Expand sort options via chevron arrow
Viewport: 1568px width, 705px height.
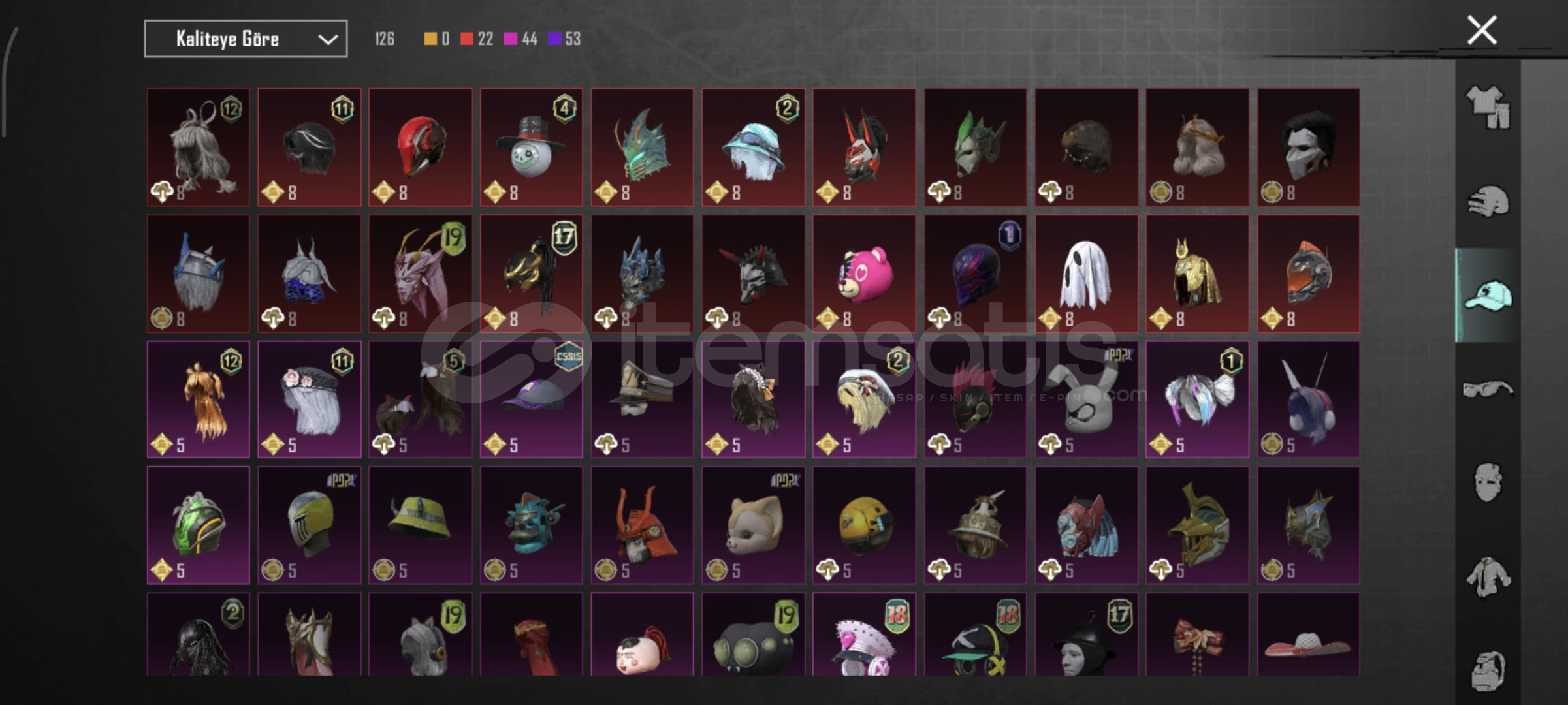[x=328, y=40]
